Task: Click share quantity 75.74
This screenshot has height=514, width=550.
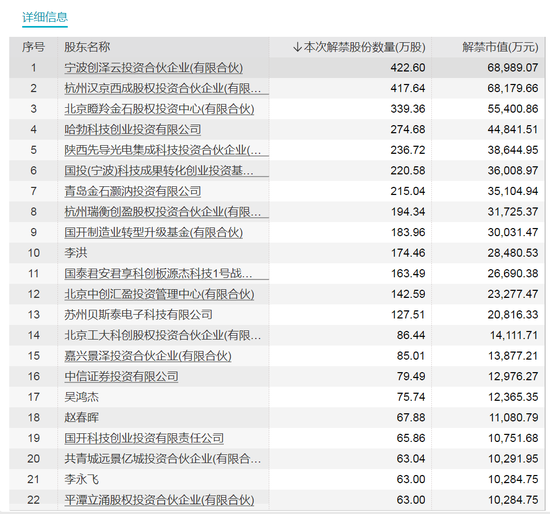Action: pos(411,397)
